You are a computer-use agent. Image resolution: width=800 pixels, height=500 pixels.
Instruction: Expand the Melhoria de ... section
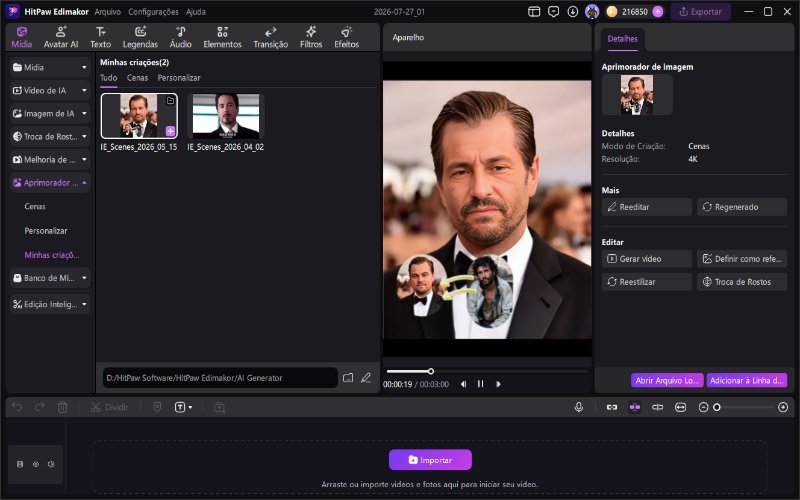coord(50,160)
